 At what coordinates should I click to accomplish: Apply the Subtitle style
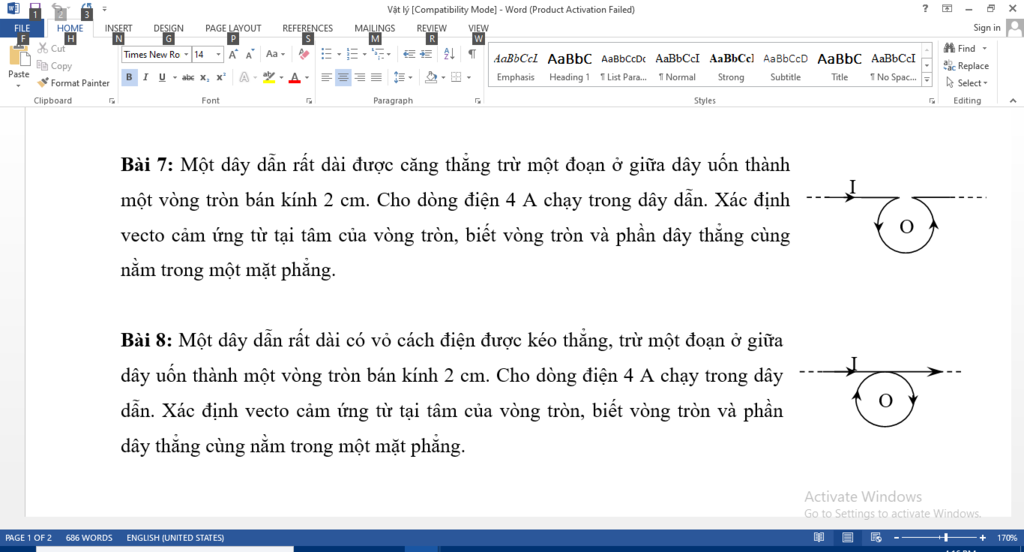(785, 67)
